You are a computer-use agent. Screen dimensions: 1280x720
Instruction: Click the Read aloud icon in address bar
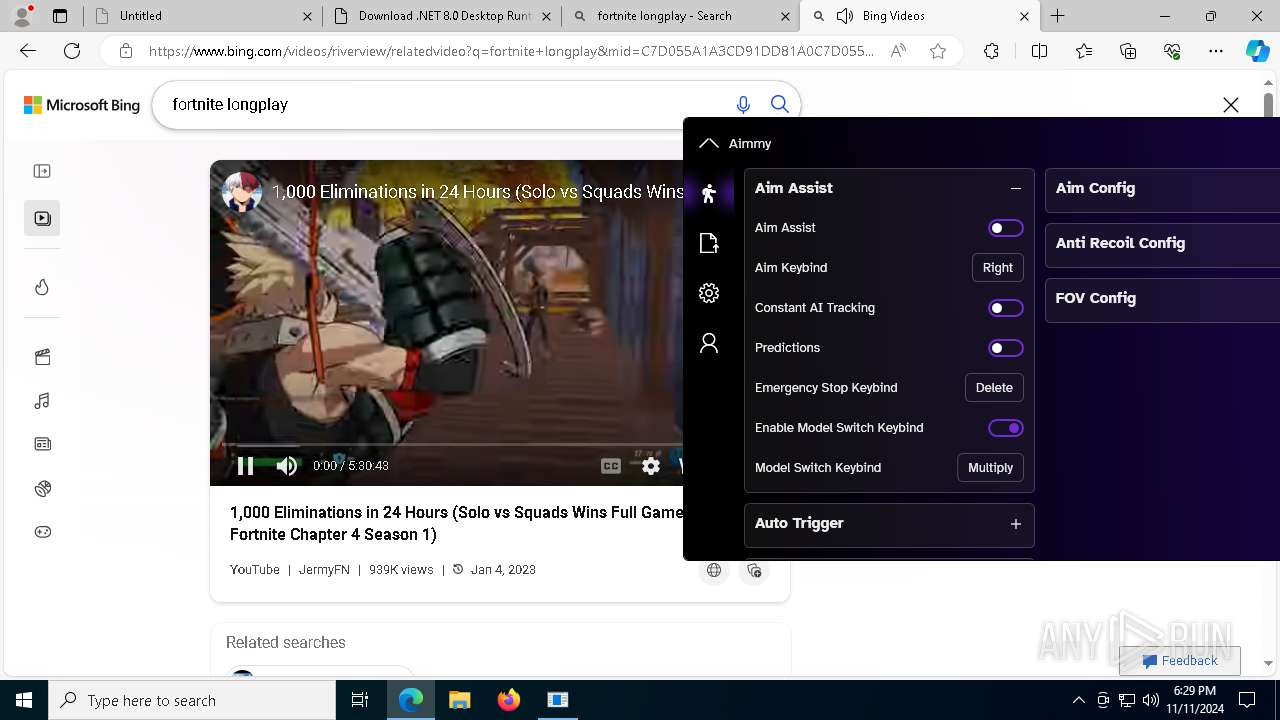pyautogui.click(x=898, y=51)
